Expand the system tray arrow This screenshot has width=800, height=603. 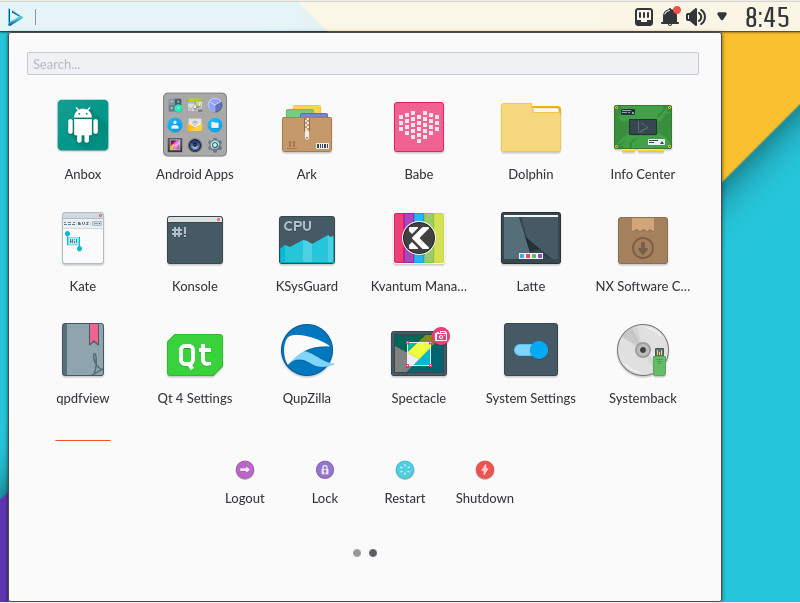(722, 16)
